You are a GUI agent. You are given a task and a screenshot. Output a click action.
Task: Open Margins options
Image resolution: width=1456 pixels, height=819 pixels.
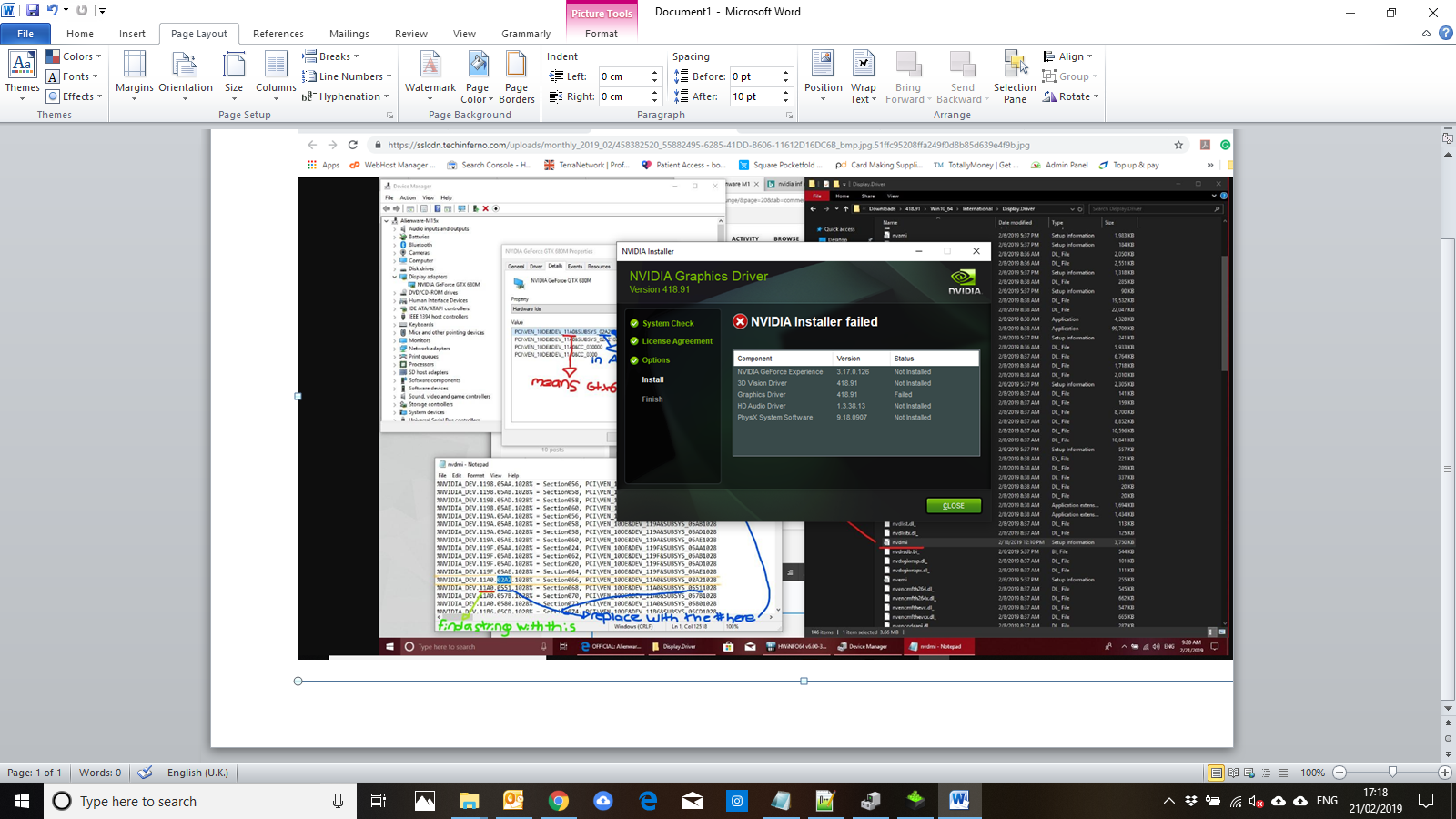click(135, 76)
